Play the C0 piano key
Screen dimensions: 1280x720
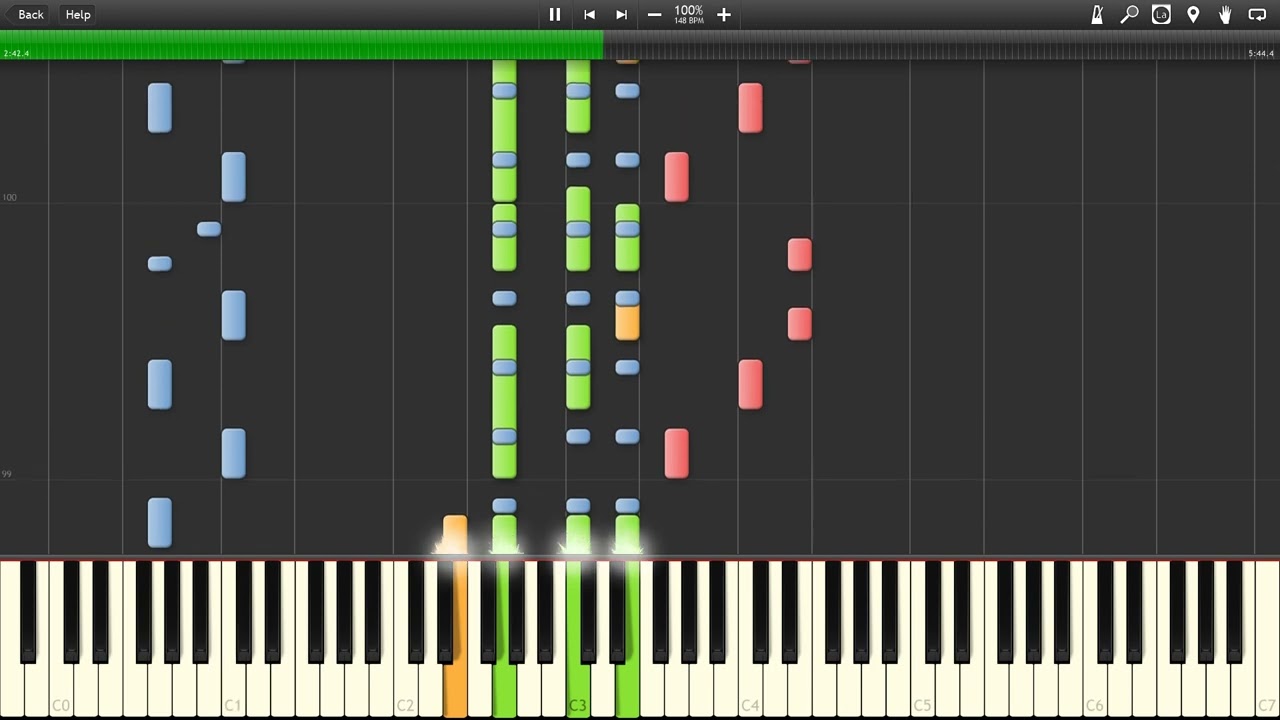[61, 690]
